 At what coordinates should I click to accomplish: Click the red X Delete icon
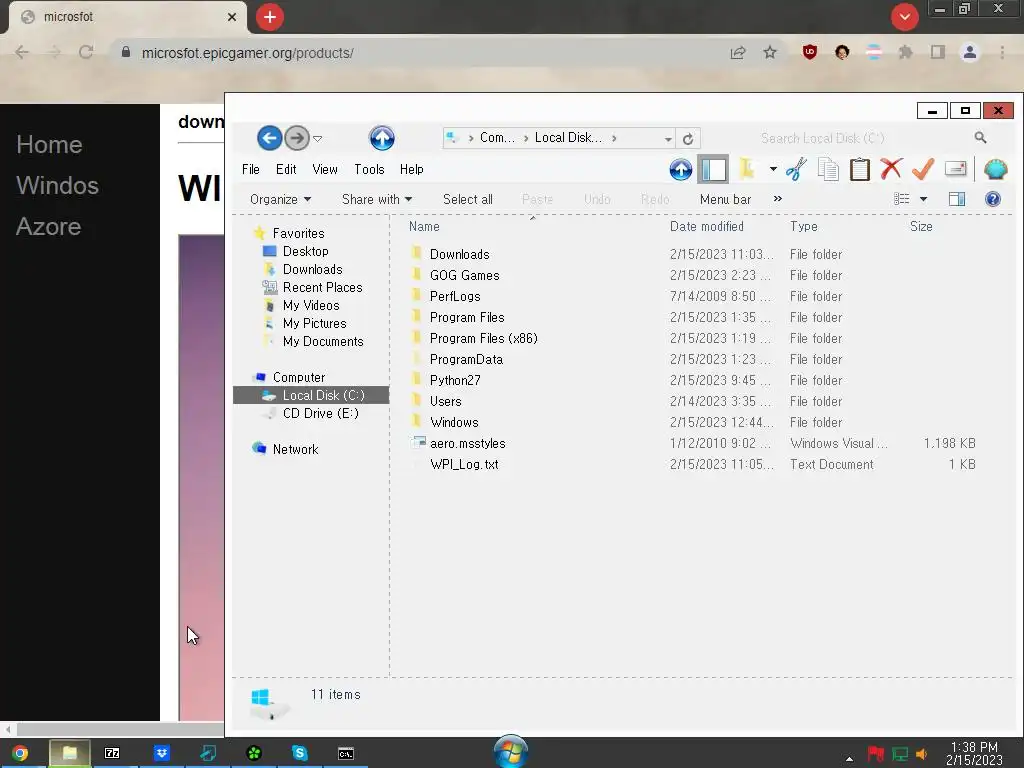891,169
